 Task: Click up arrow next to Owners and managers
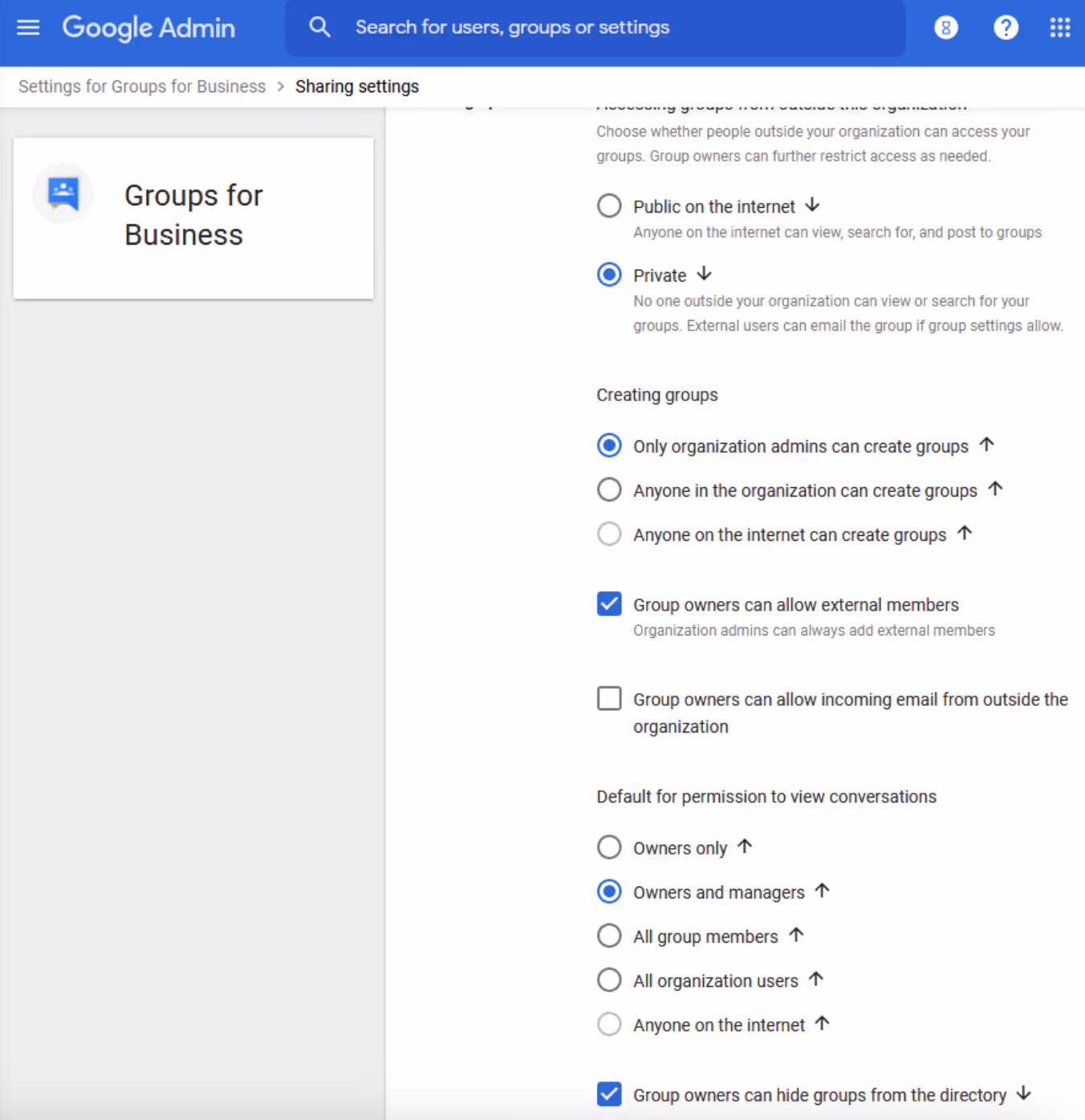822,891
